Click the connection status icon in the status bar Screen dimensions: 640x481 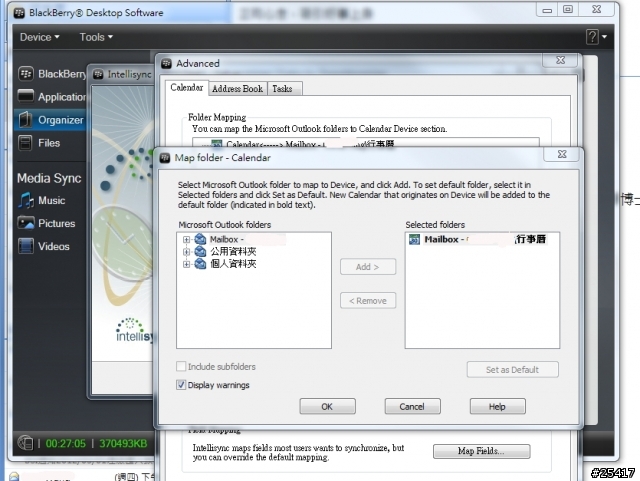[x=25, y=443]
